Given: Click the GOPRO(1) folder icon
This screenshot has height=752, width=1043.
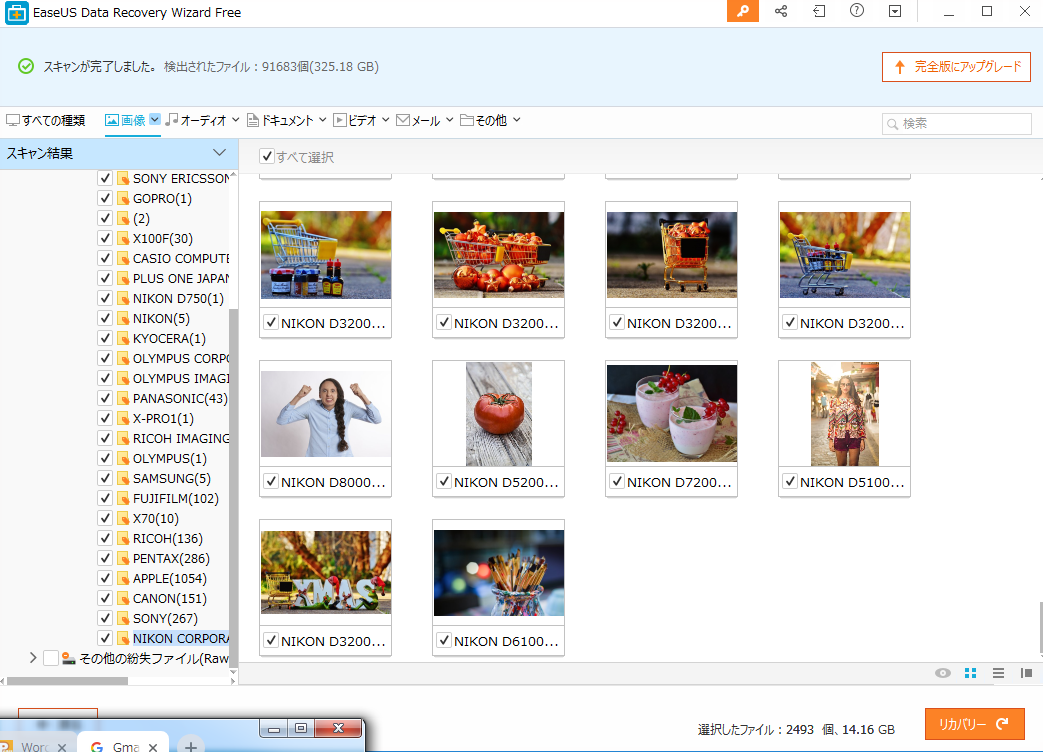Looking at the screenshot, I should (122, 198).
